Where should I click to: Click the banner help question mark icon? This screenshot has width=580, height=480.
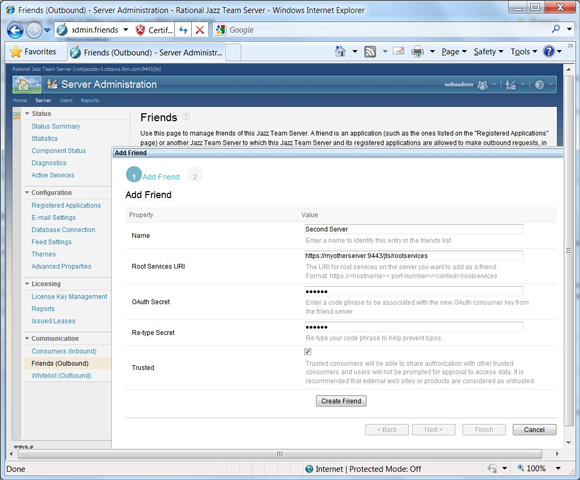coord(539,85)
